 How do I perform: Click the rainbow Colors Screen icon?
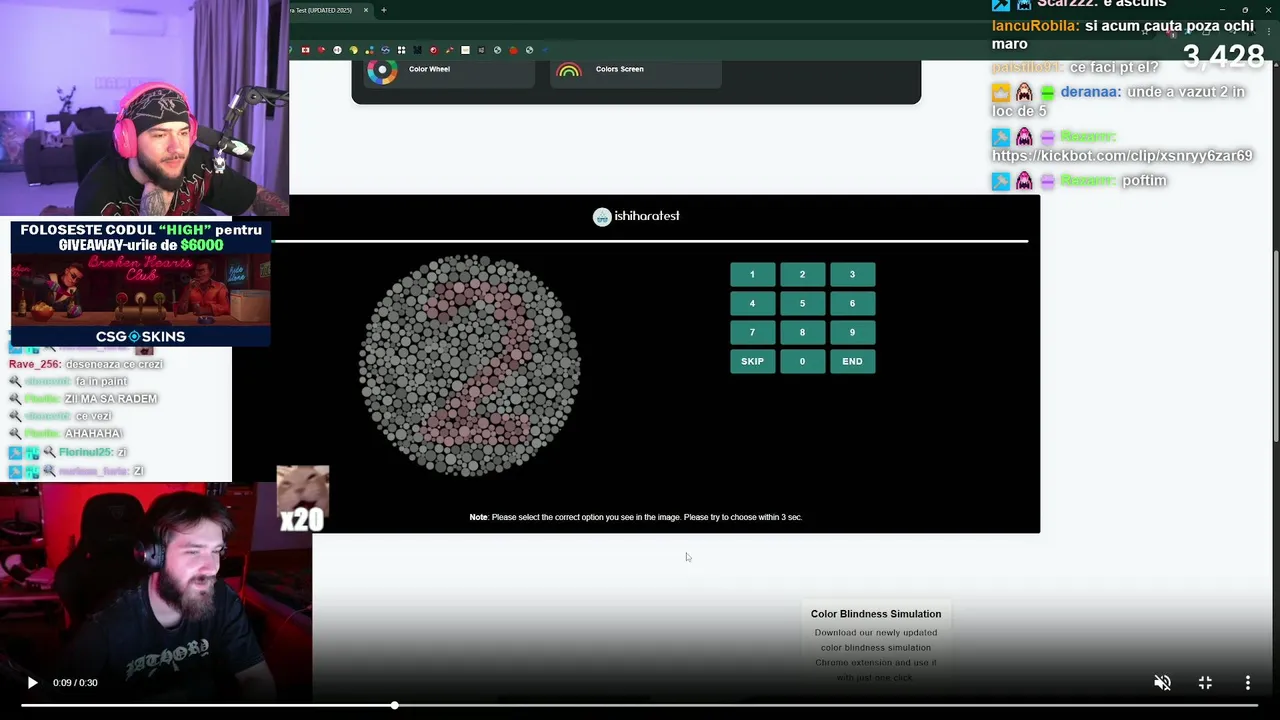point(569,70)
